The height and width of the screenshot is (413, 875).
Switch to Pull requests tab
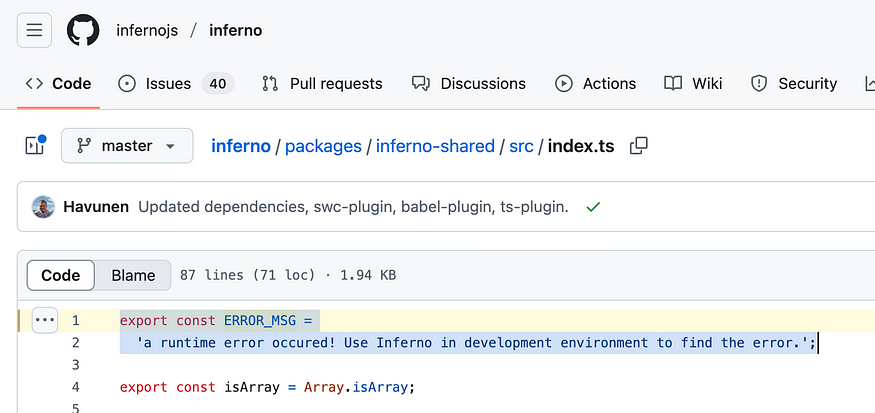point(322,84)
